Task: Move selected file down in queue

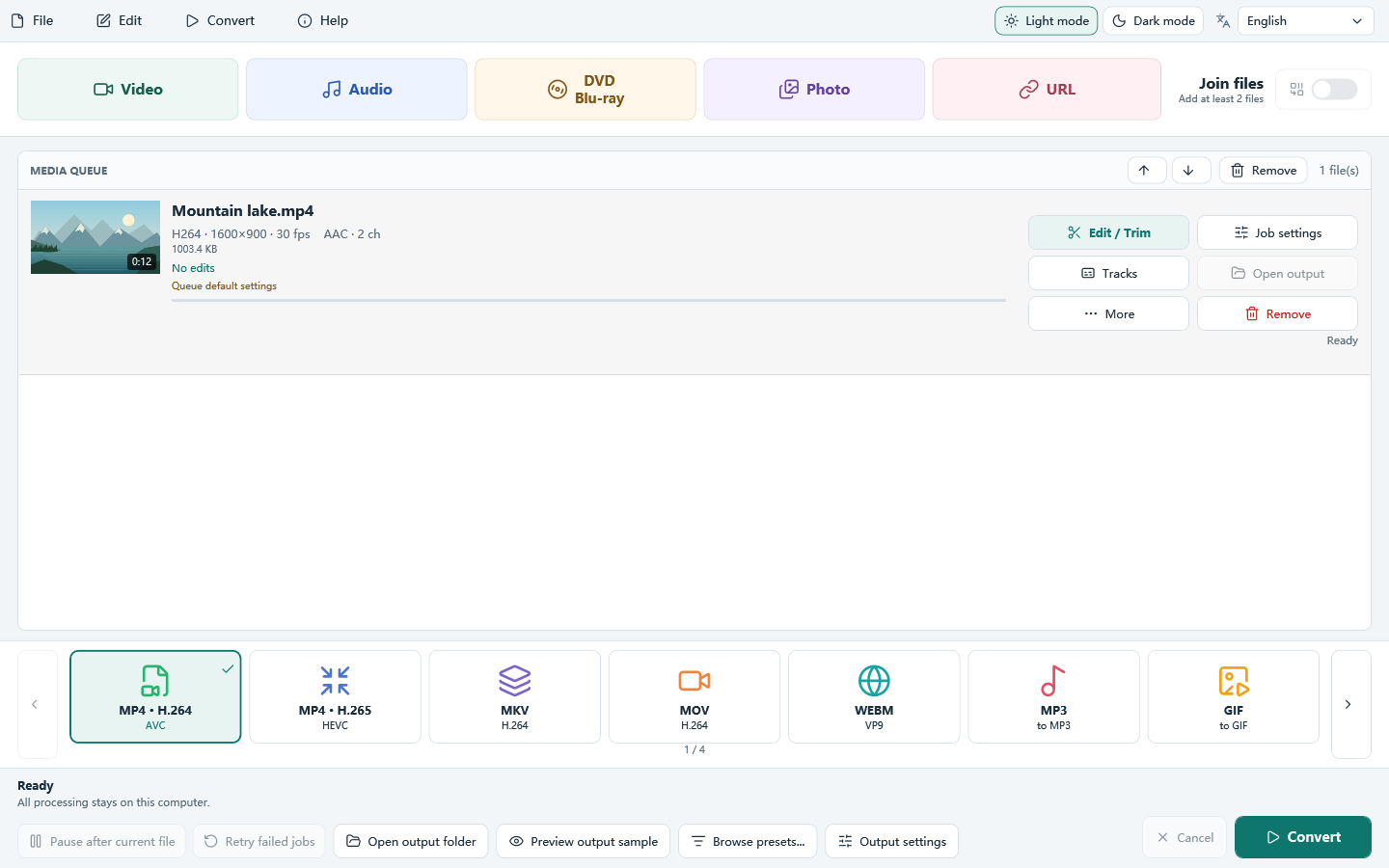Action: tap(1191, 170)
